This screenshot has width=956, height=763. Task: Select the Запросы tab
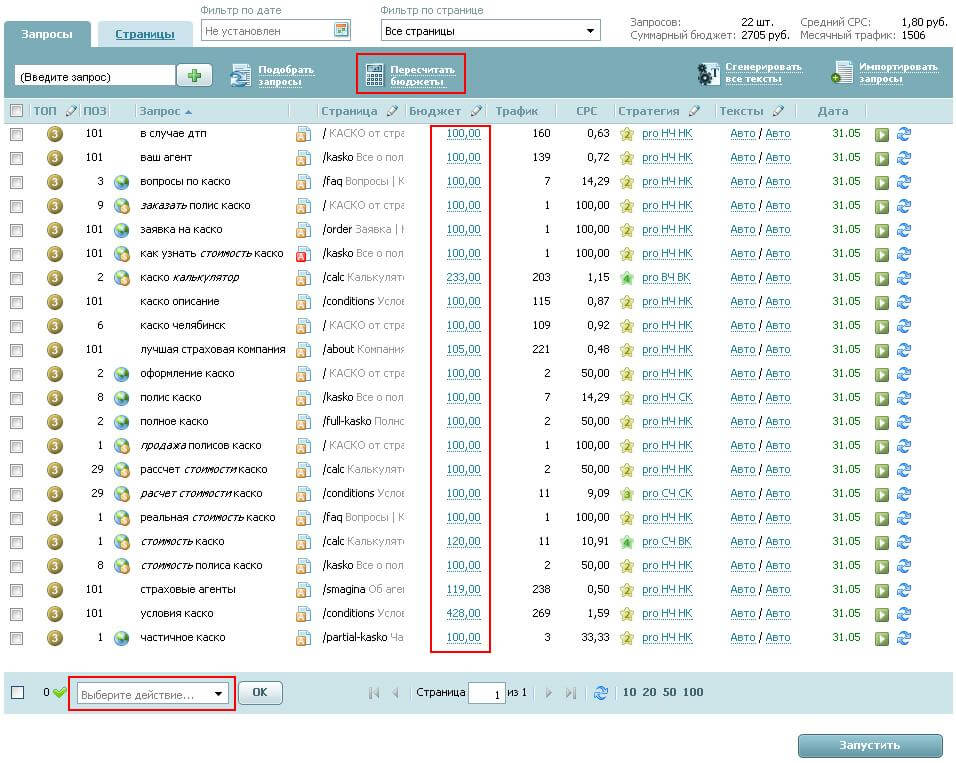pyautogui.click(x=47, y=34)
